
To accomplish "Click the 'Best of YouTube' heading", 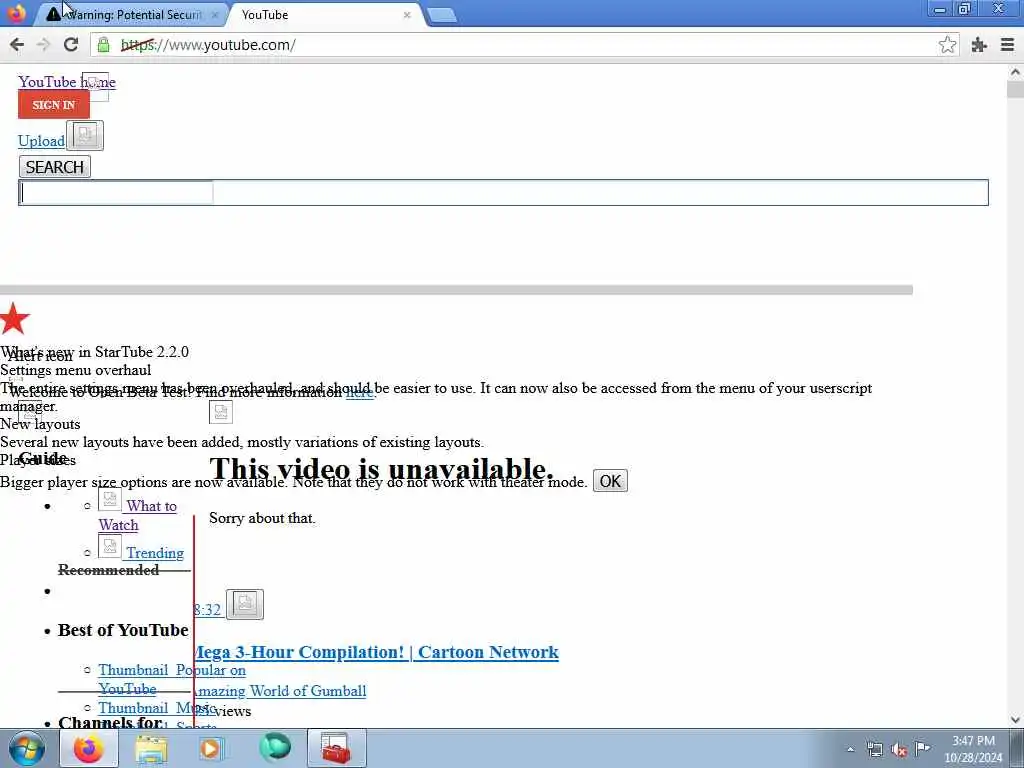I will pos(123,630).
